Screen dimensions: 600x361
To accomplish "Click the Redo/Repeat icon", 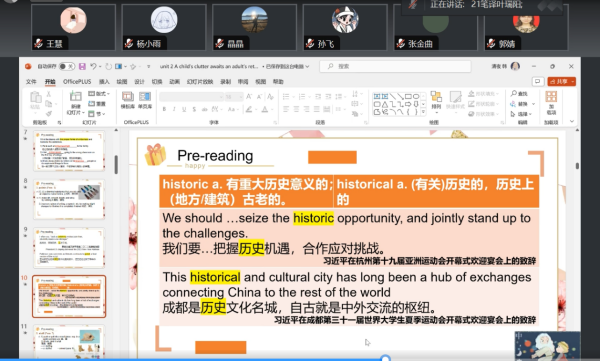I will (108, 66).
